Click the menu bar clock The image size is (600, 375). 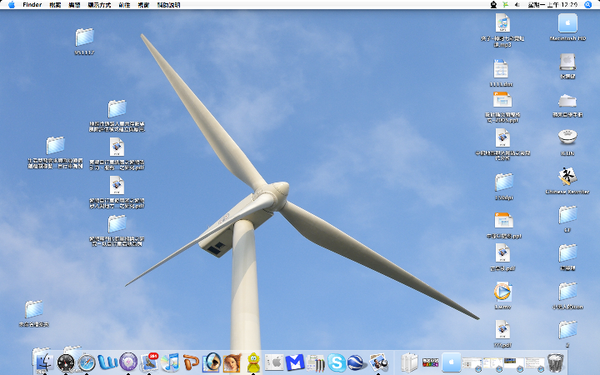553,5
